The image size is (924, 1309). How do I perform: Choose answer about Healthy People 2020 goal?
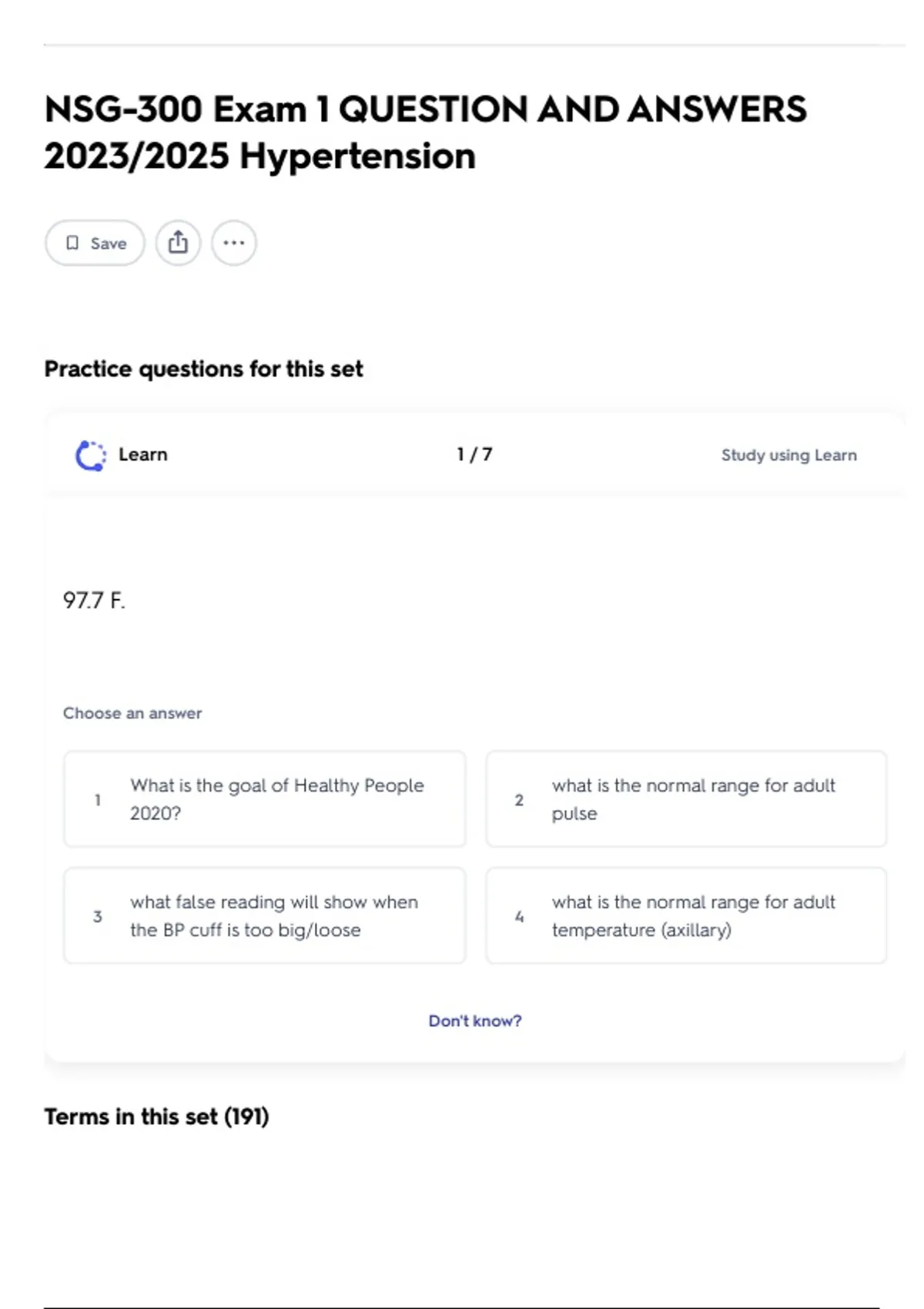tap(264, 799)
